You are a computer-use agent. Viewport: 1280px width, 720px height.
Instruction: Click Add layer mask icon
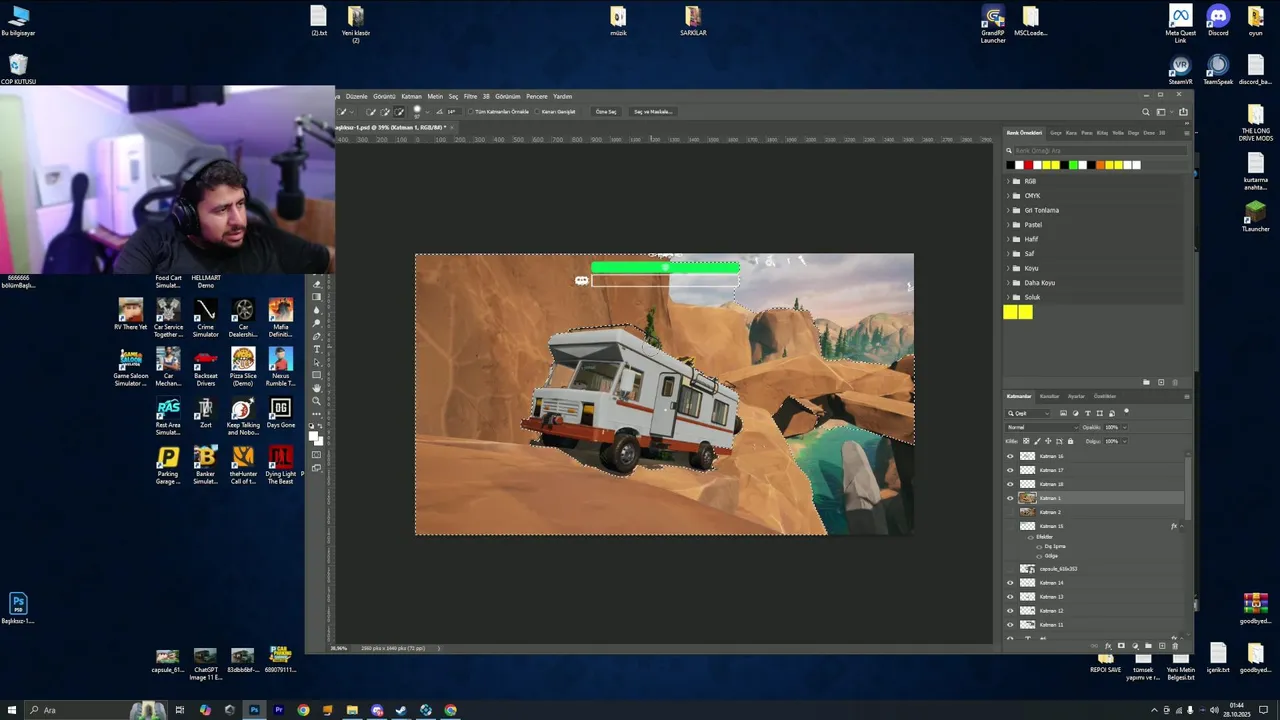(x=1121, y=646)
